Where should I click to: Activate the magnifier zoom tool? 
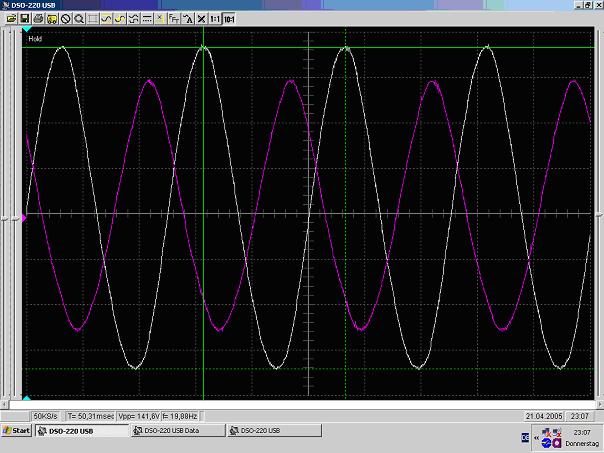(x=79, y=18)
